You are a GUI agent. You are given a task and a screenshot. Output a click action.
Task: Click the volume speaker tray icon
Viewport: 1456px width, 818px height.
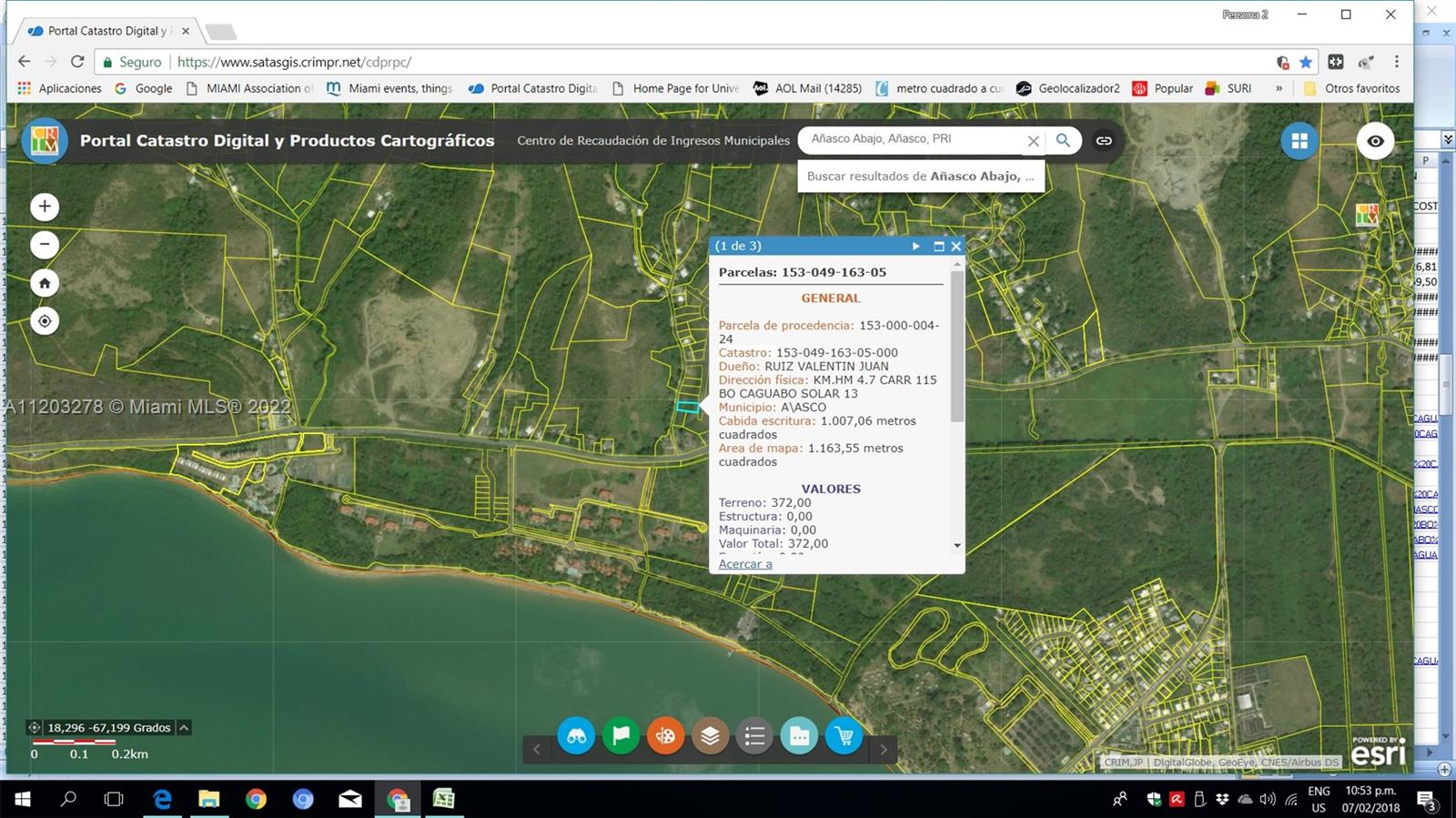point(1268,799)
